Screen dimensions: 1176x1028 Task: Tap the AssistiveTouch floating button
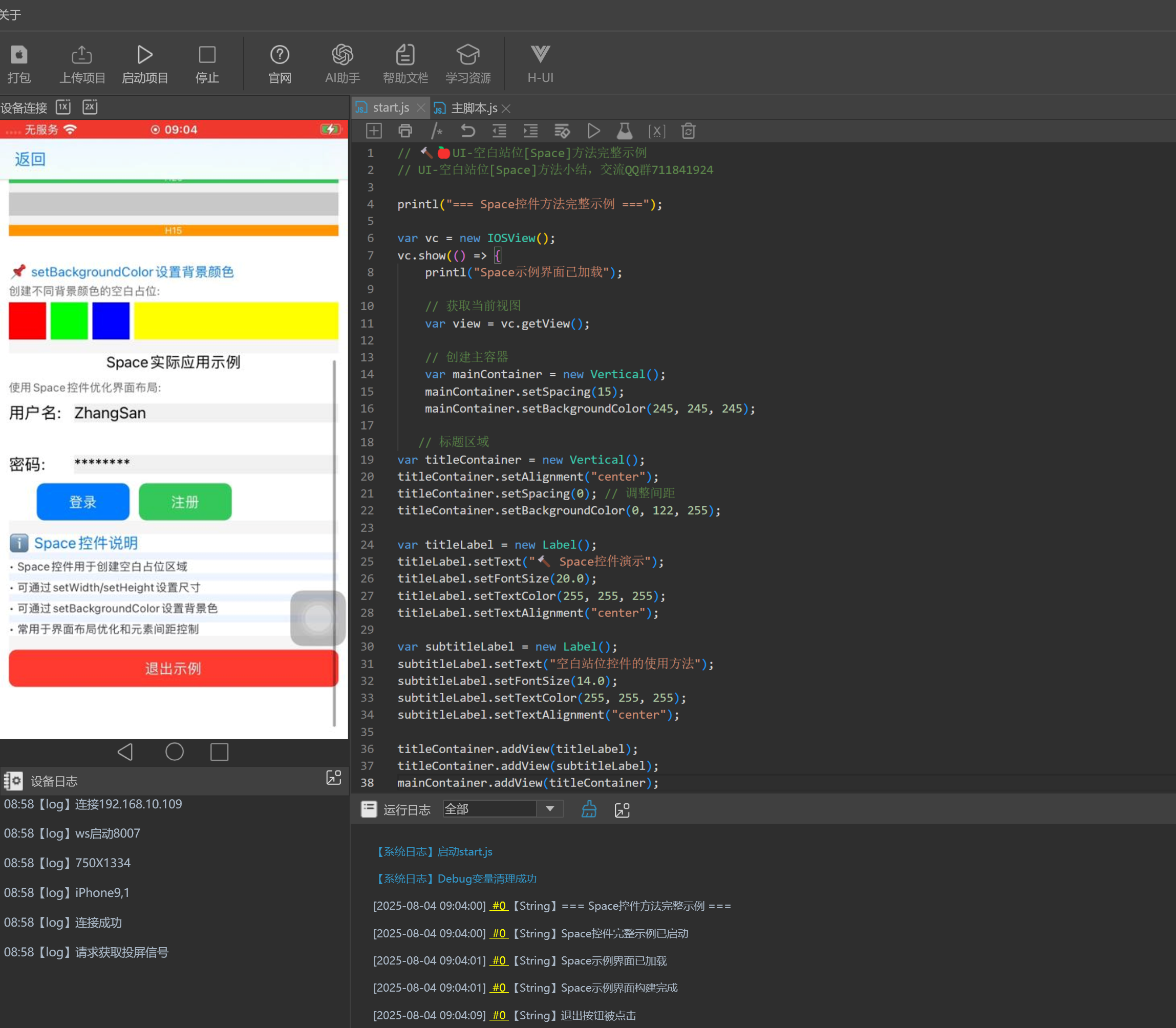point(318,618)
